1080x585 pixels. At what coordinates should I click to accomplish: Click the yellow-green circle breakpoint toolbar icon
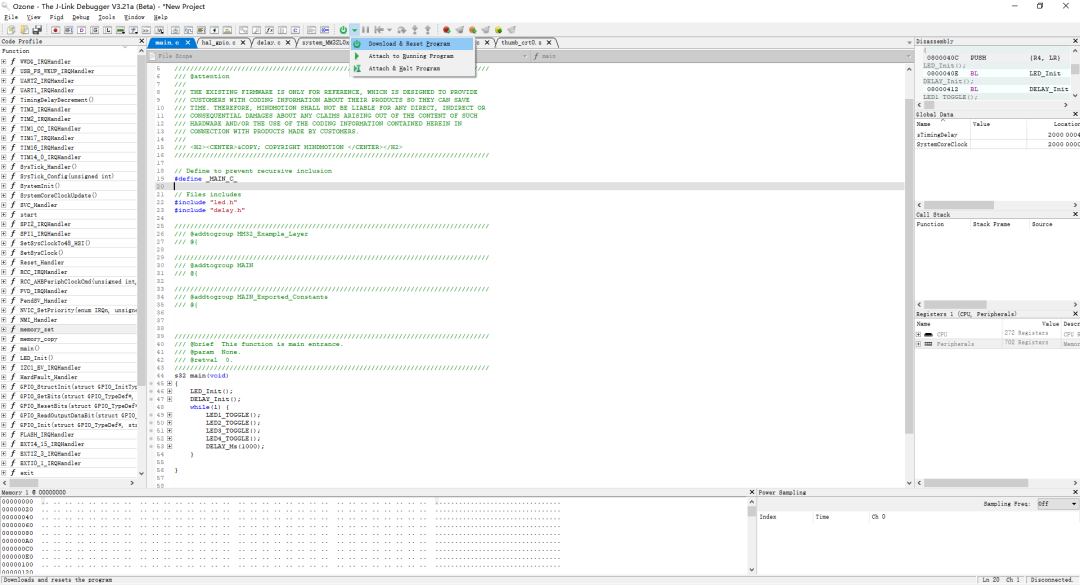(499, 30)
